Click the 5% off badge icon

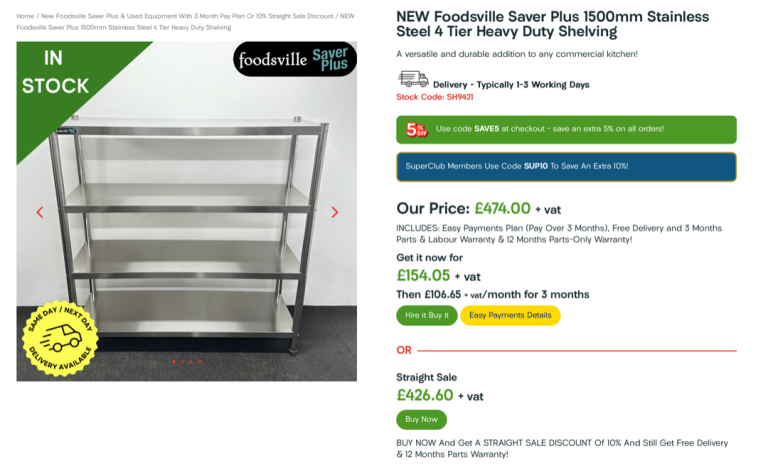click(416, 129)
